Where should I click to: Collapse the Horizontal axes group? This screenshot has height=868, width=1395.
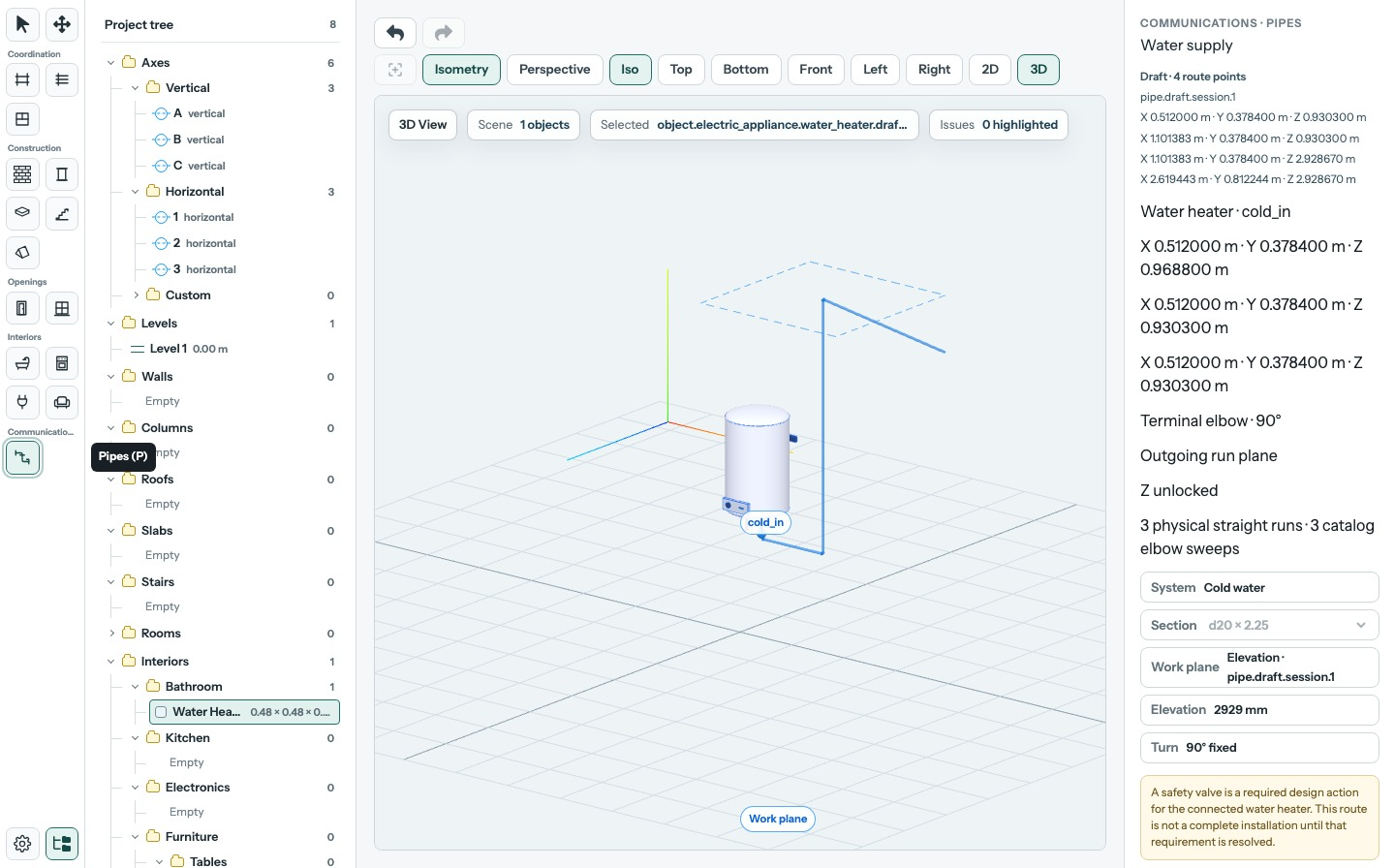(136, 192)
